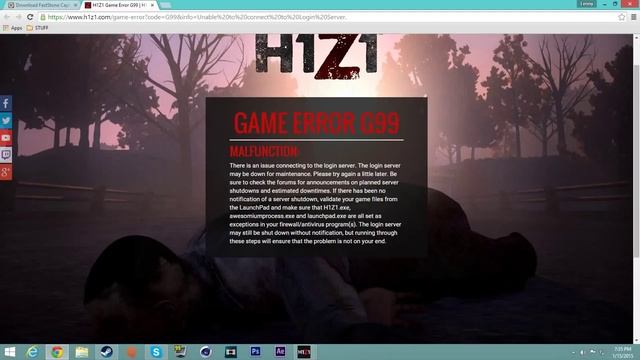Close the Download FastStone Capture tab
640x360 pixels.
pos(76,5)
